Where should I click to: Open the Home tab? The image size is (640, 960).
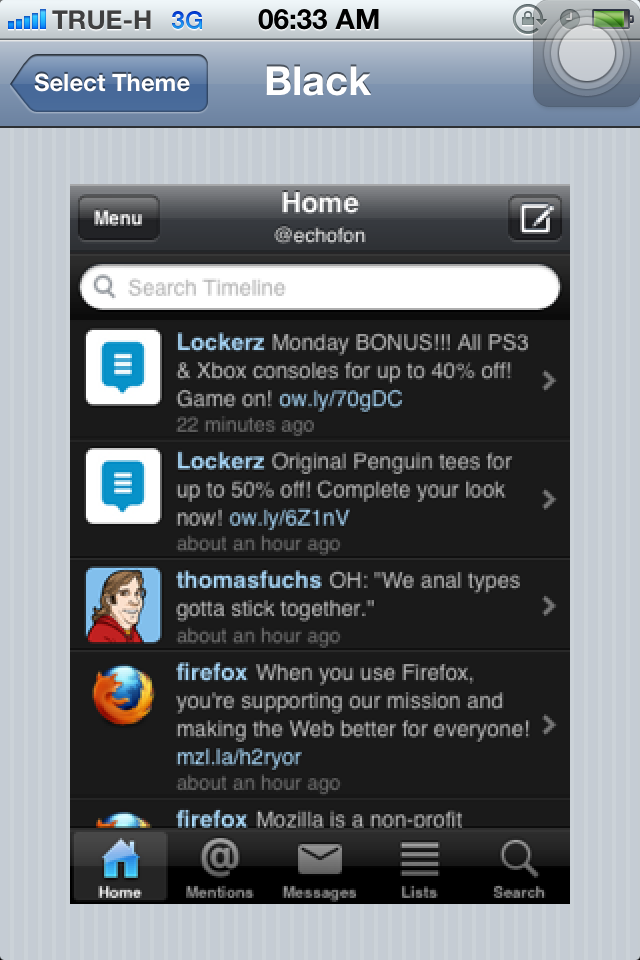(120, 868)
